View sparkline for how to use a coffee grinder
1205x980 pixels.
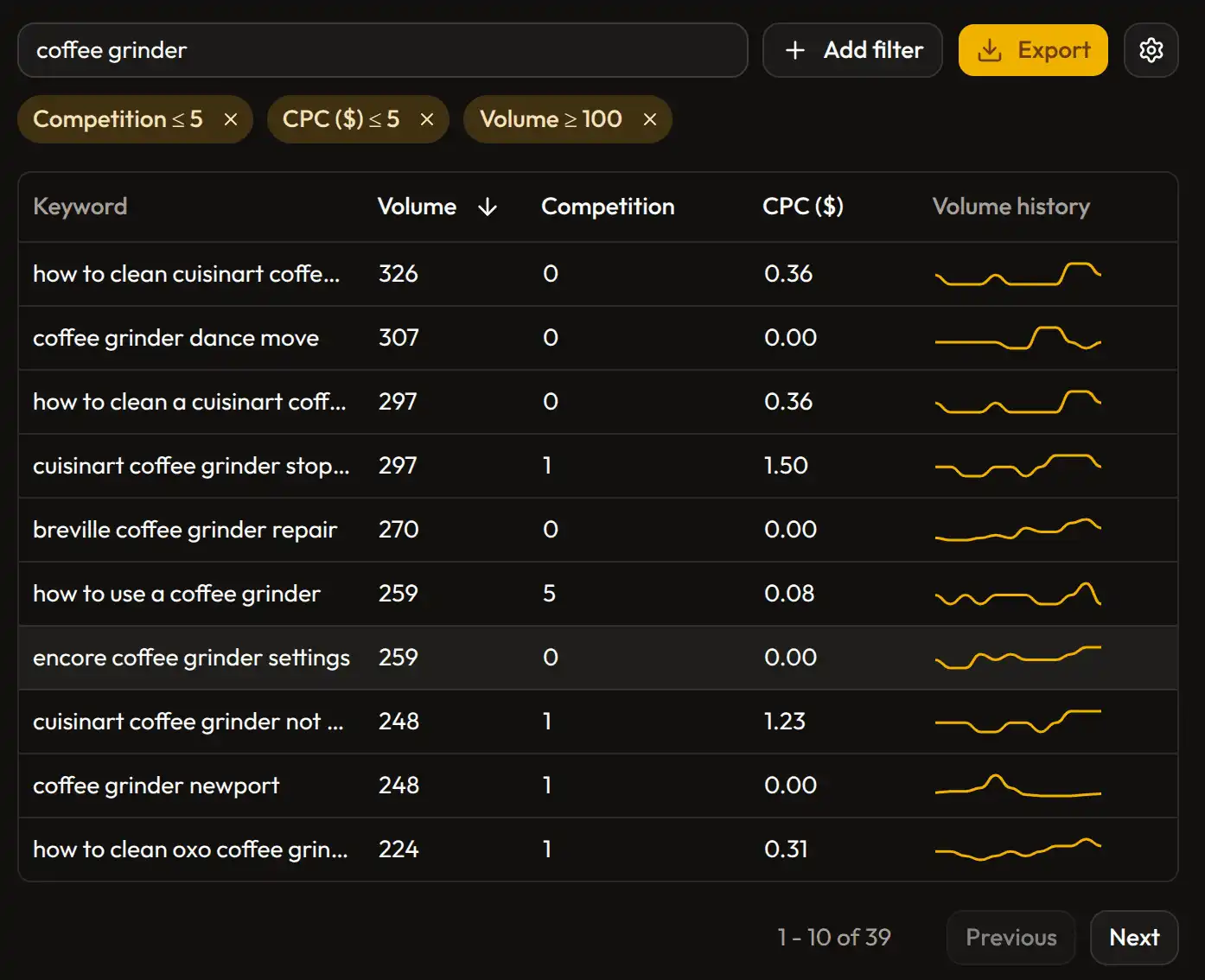pyautogui.click(x=1017, y=594)
